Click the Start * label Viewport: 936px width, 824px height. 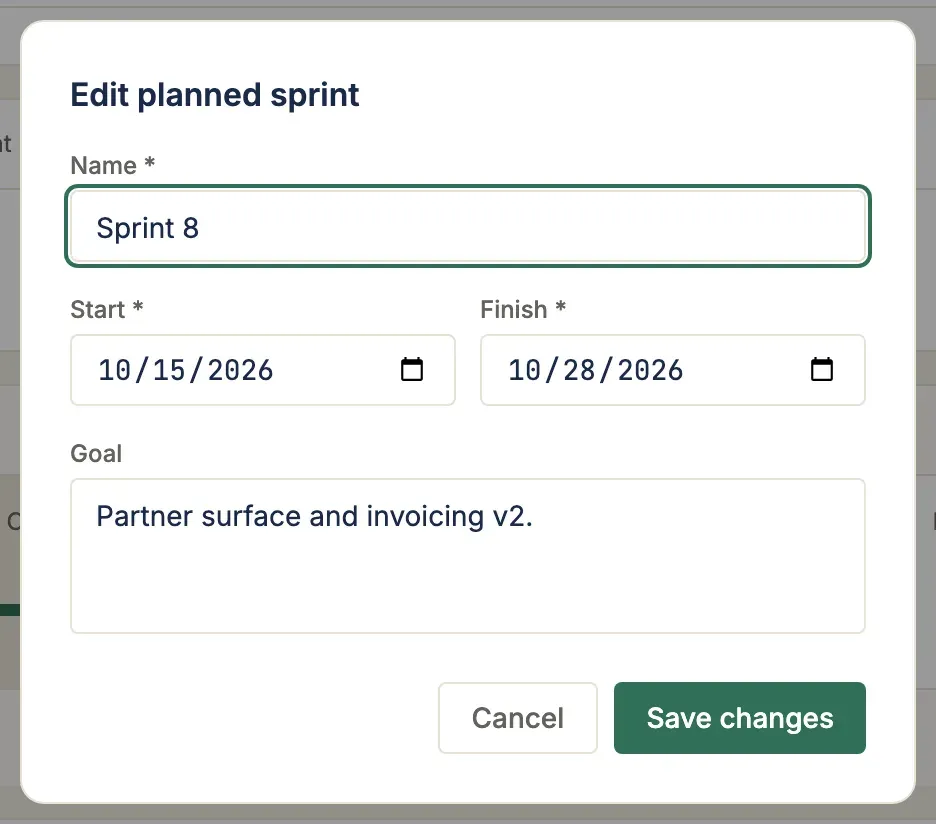click(107, 309)
